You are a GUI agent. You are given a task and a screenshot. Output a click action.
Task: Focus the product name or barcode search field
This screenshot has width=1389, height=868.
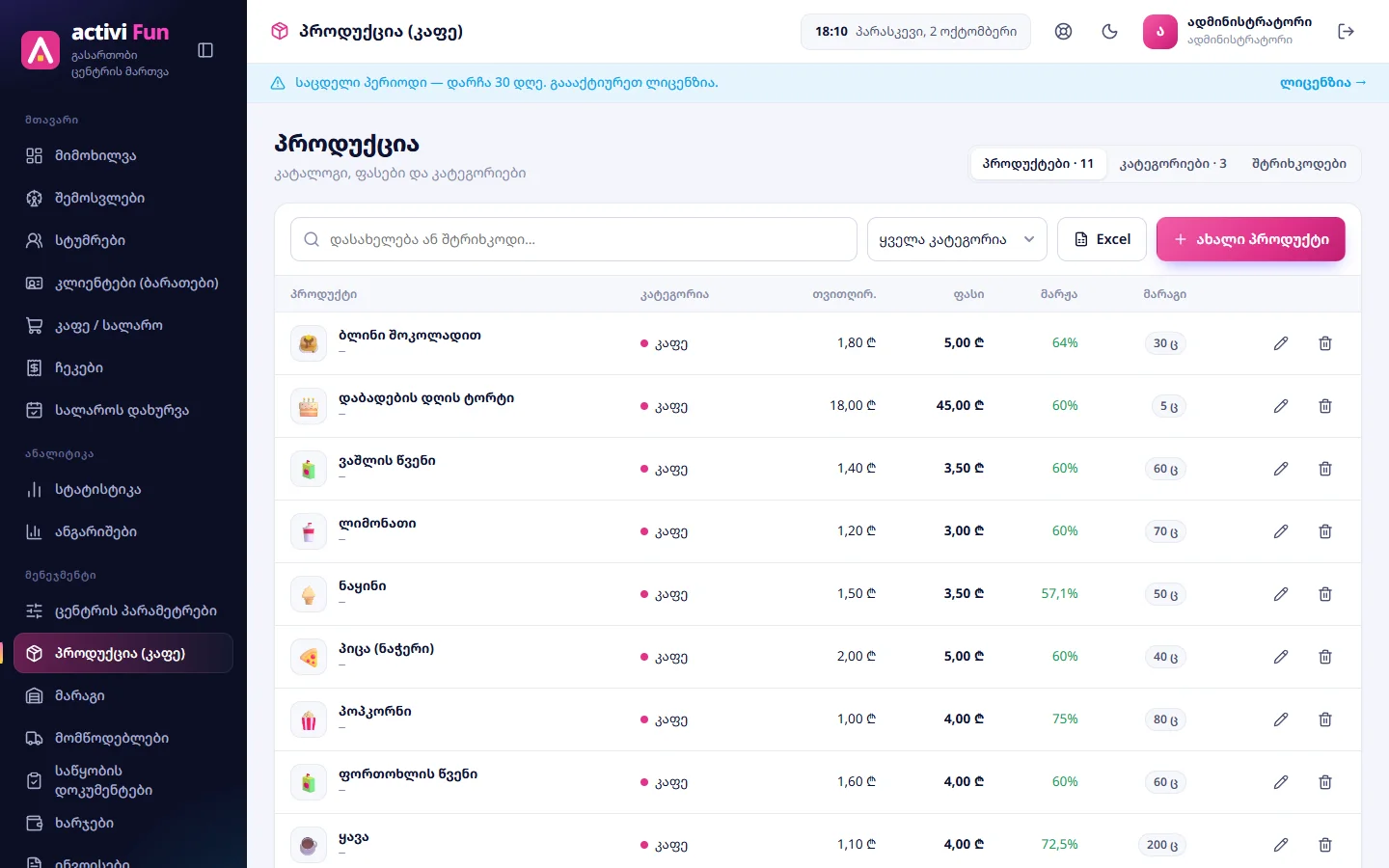pyautogui.click(x=573, y=239)
